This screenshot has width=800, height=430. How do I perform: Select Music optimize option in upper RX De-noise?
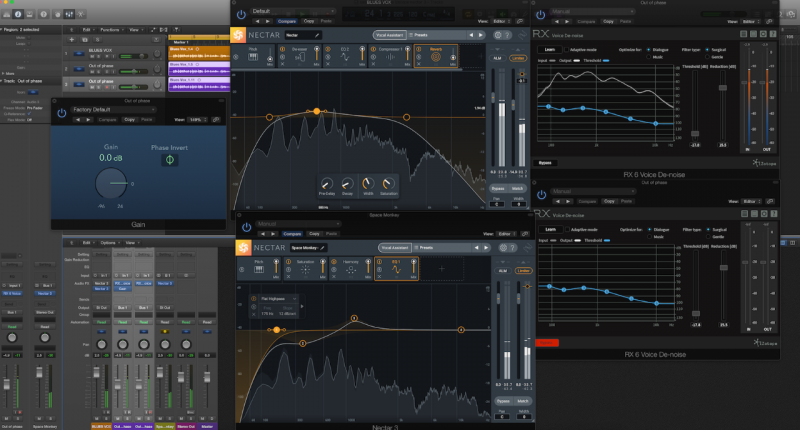point(648,57)
